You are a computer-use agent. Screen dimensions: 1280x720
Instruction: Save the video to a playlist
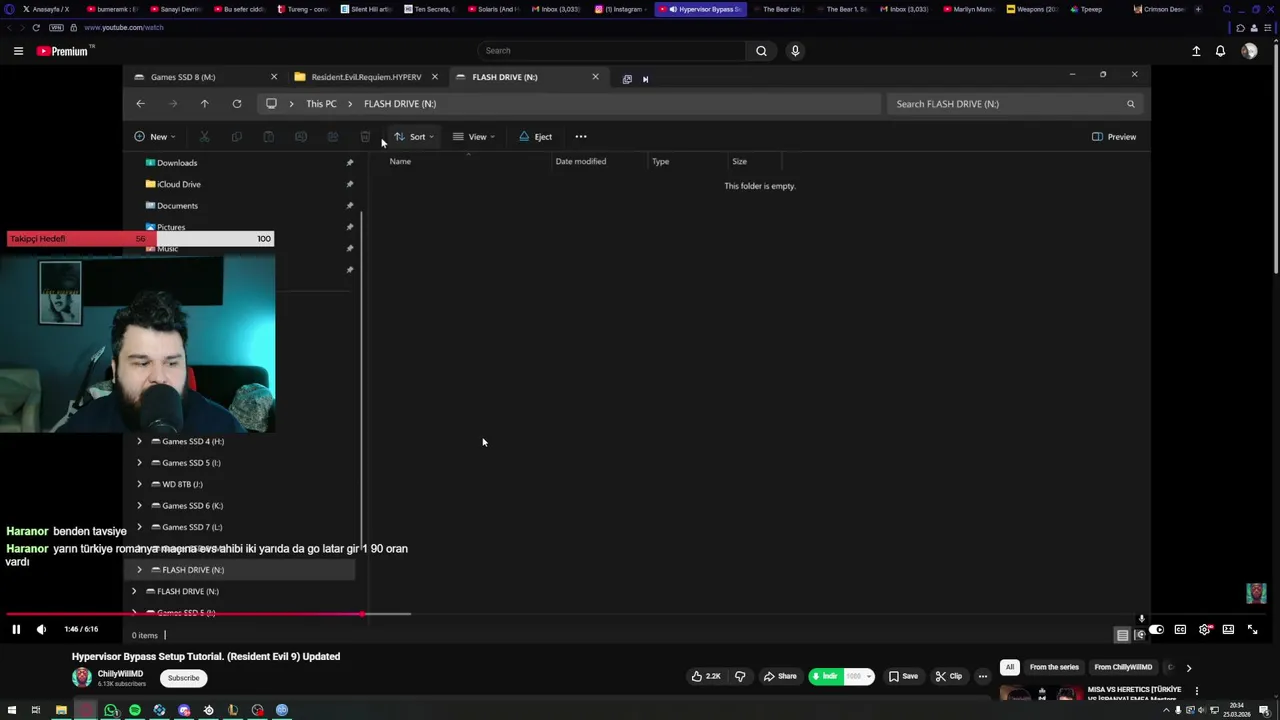coord(903,677)
